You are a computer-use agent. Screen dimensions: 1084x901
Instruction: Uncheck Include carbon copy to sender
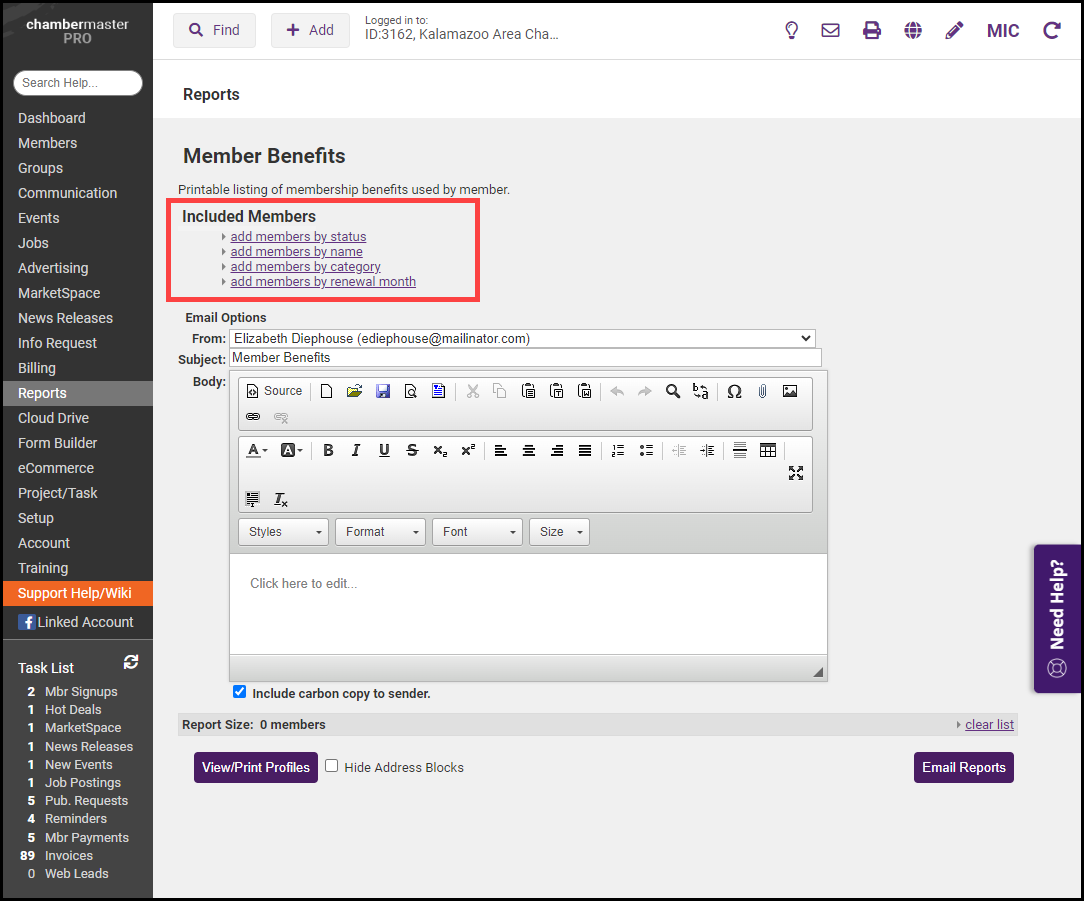tap(239, 692)
